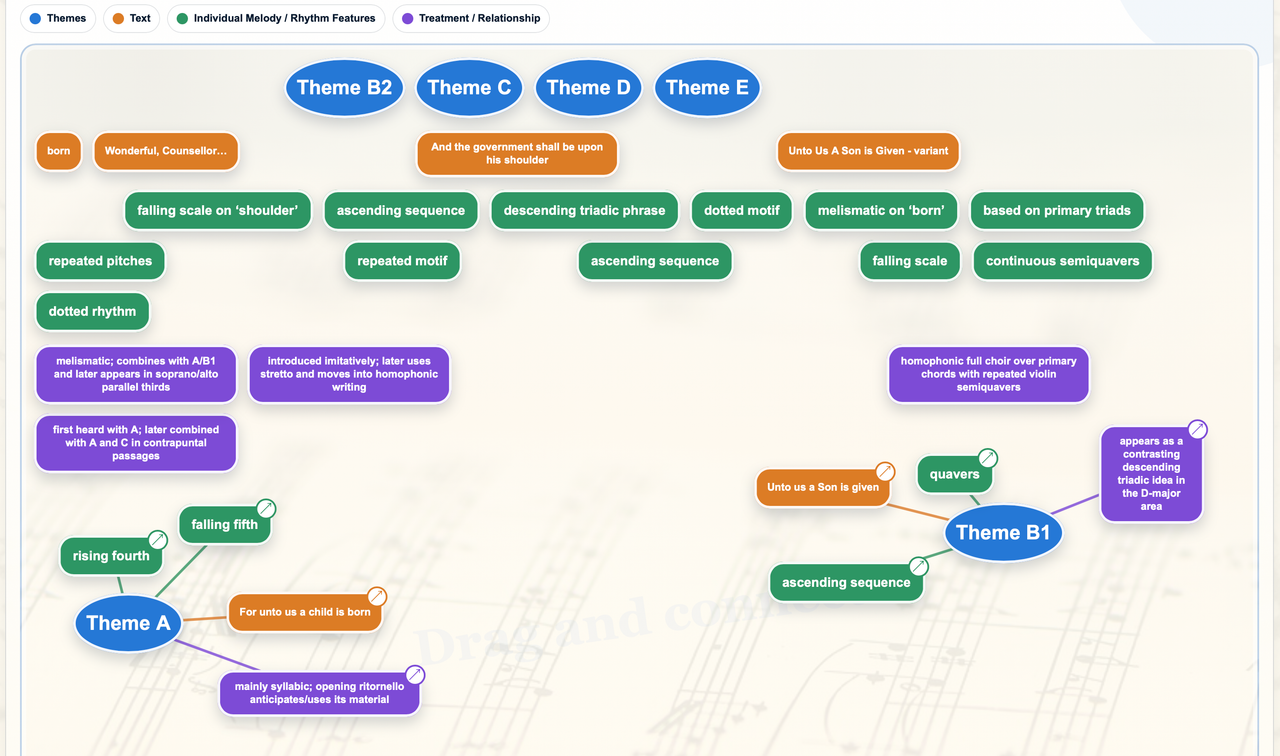Select 'homophonic full choir over primary chords' card
1280x756 pixels.
989,374
